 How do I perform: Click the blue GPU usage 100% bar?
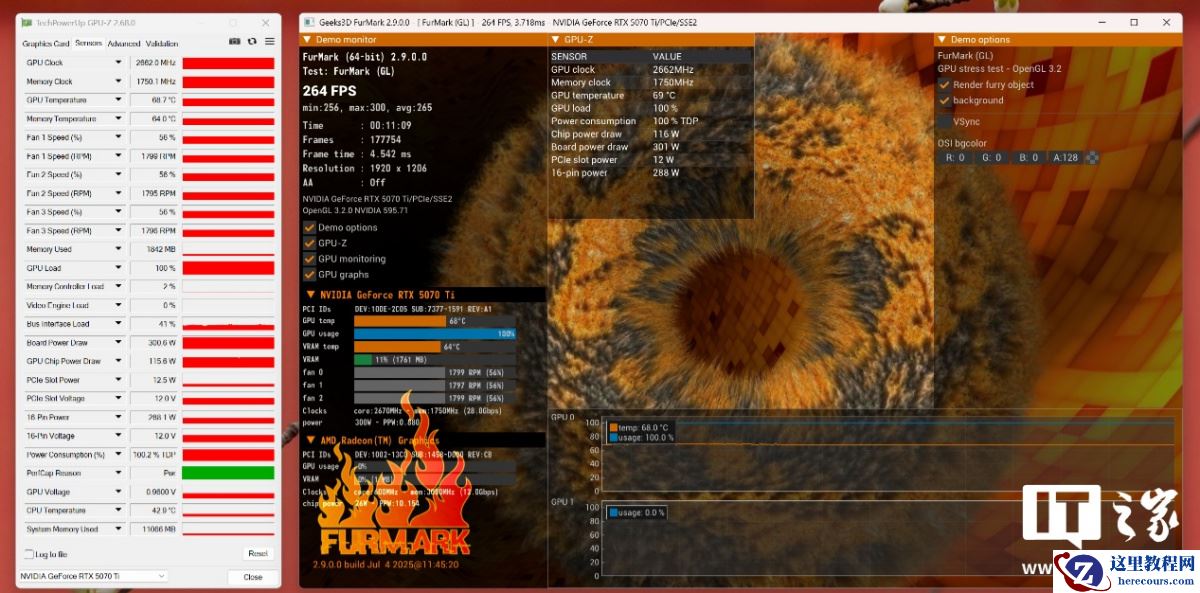(x=435, y=333)
